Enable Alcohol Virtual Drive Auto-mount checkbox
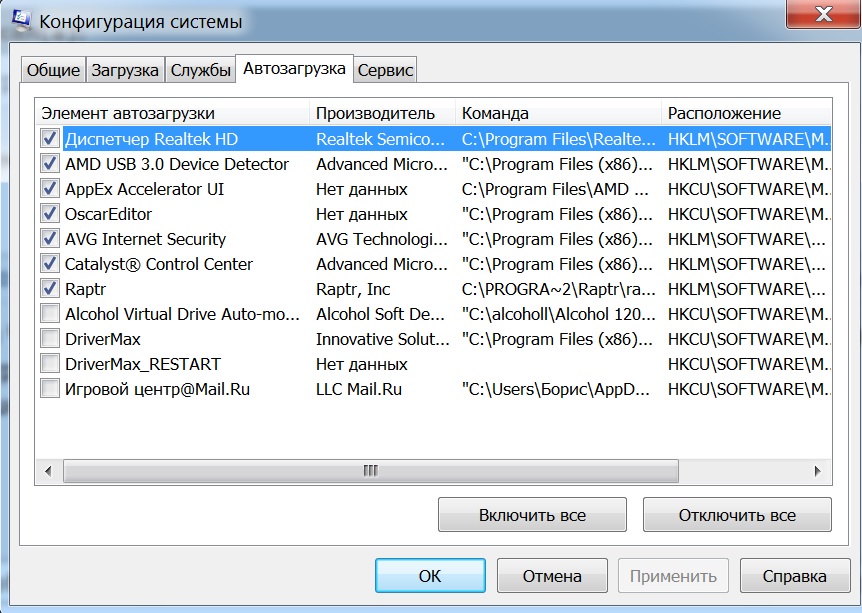Image resolution: width=862 pixels, height=613 pixels. (x=49, y=313)
